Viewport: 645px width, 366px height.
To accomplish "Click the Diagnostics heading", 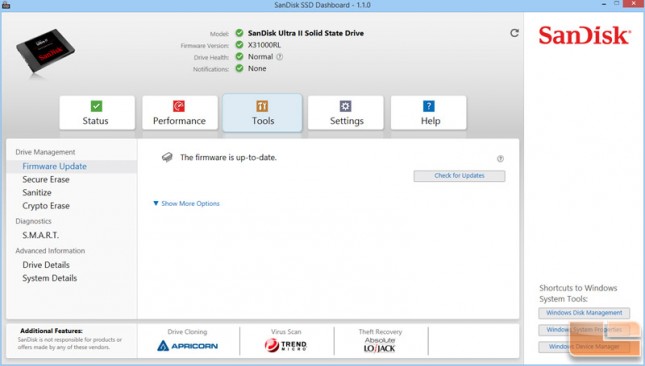I will [x=33, y=221].
